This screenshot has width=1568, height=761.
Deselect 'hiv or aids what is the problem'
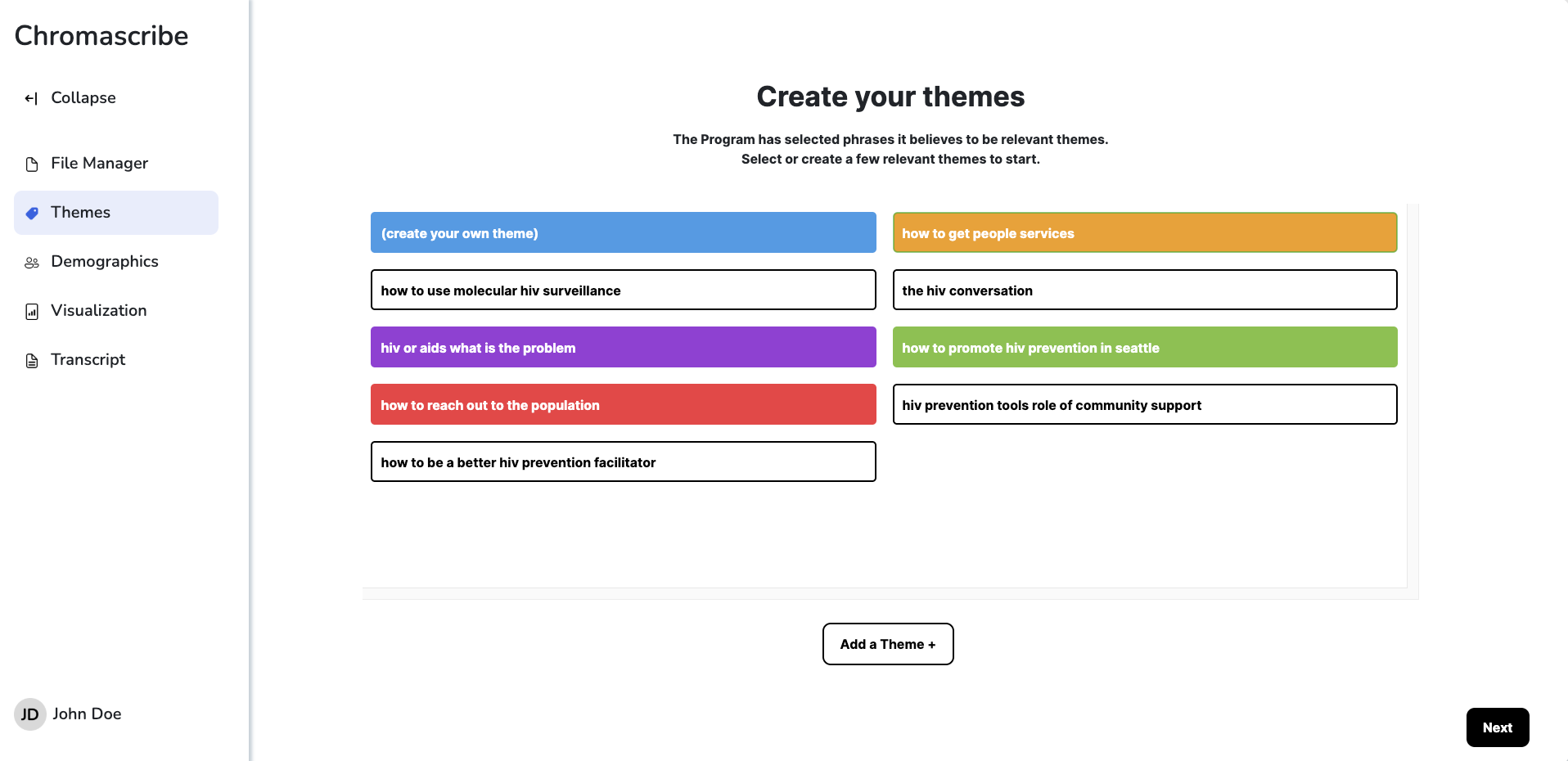coord(623,348)
